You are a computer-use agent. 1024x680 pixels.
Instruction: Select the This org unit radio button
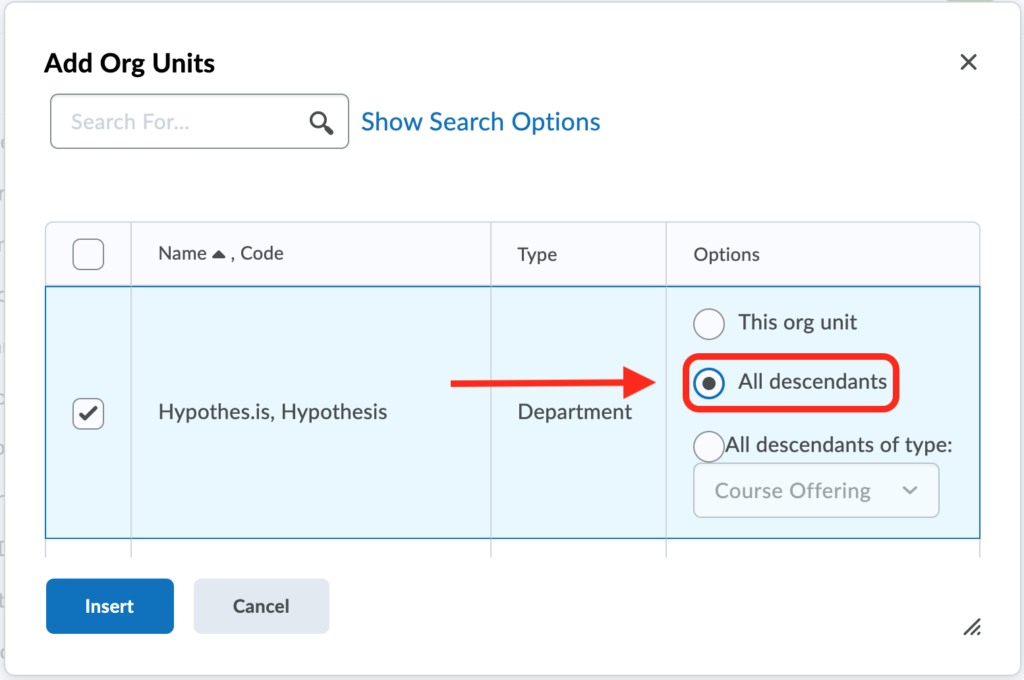[x=709, y=323]
